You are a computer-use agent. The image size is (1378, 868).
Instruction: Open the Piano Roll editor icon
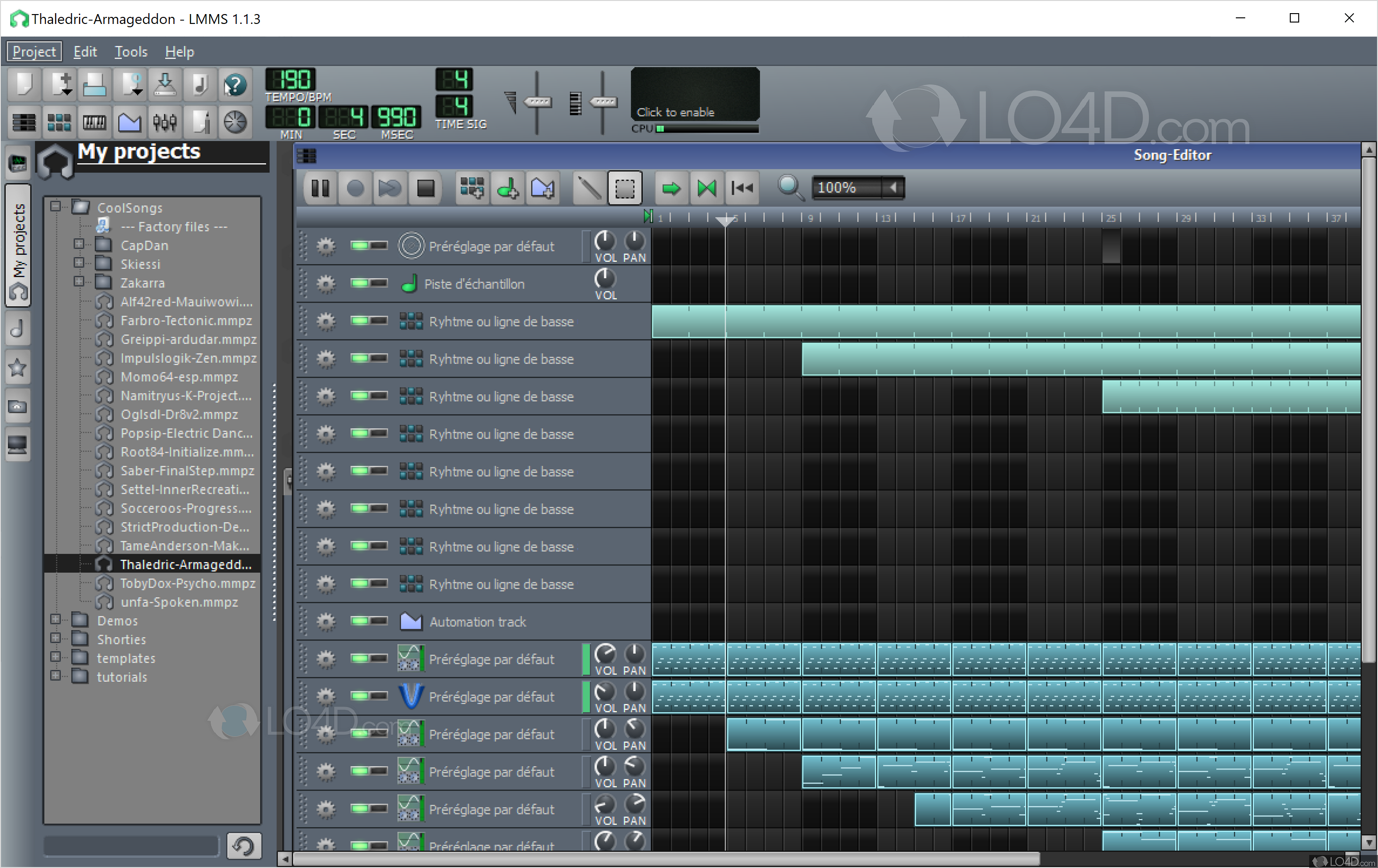click(94, 122)
